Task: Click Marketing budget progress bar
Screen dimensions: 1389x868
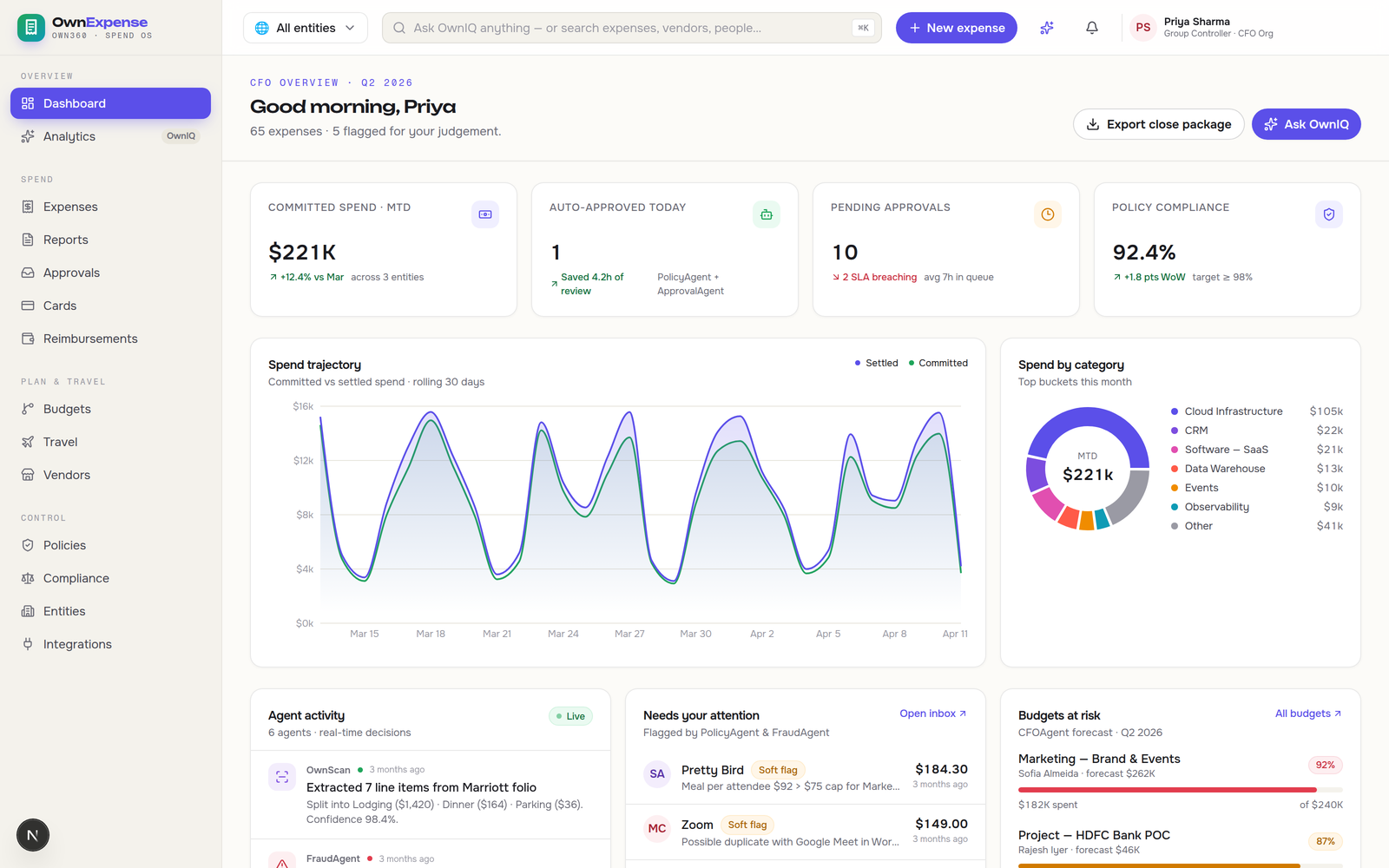Action: (x=1181, y=790)
